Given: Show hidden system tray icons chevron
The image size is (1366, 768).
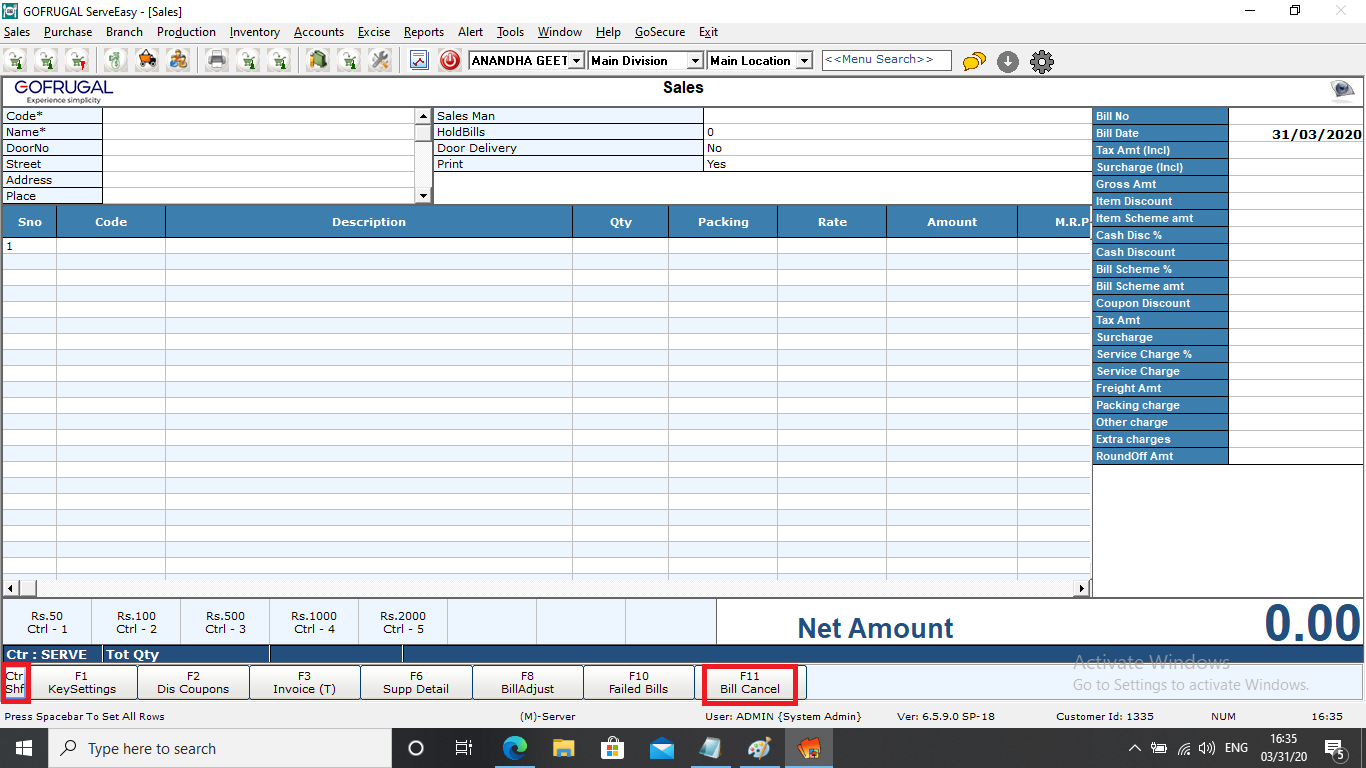Looking at the screenshot, I should pyautogui.click(x=1135, y=748).
